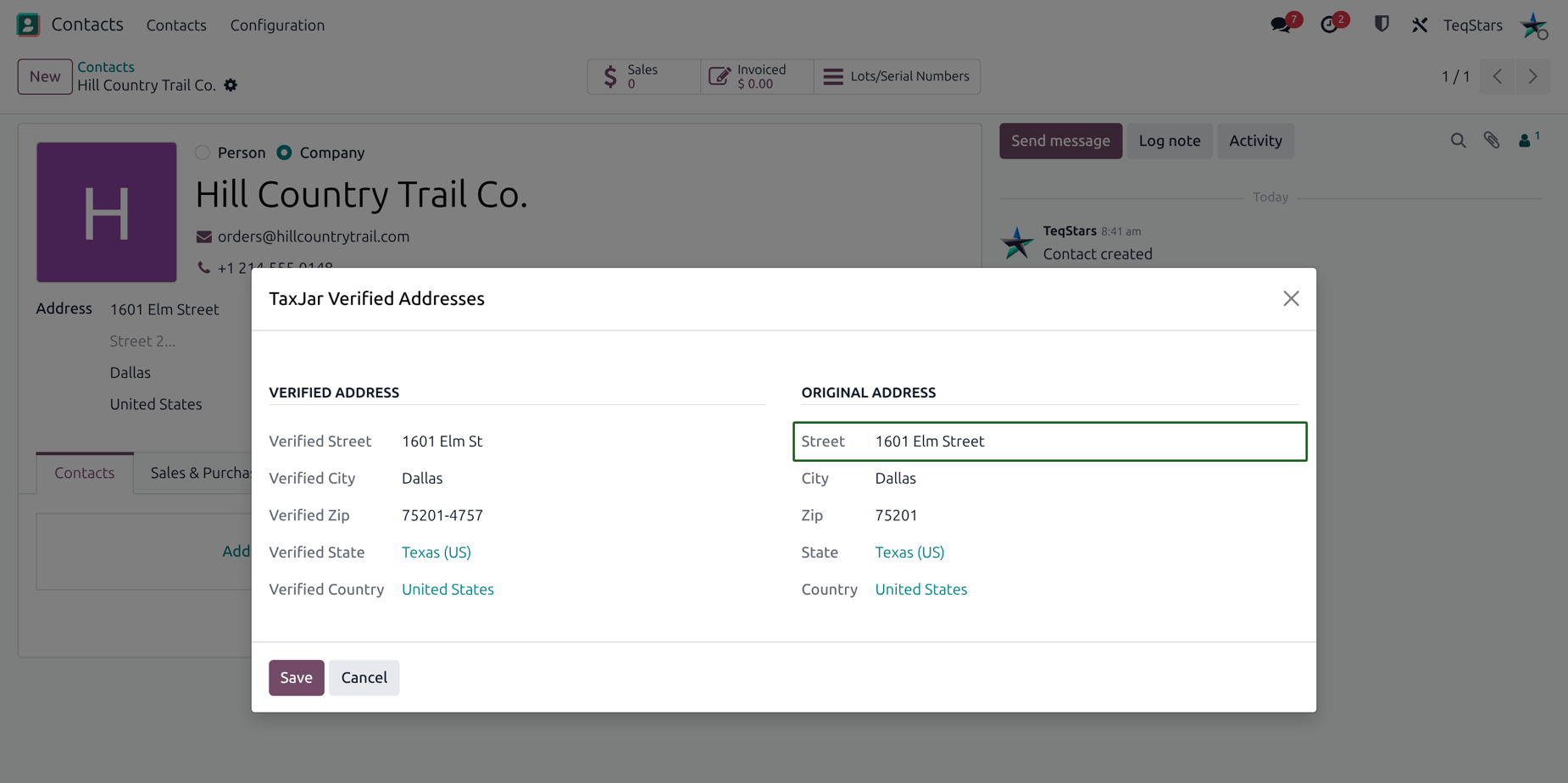1568x783 pixels.
Task: Click the Verified Zip value 75201-4757
Action: click(442, 515)
